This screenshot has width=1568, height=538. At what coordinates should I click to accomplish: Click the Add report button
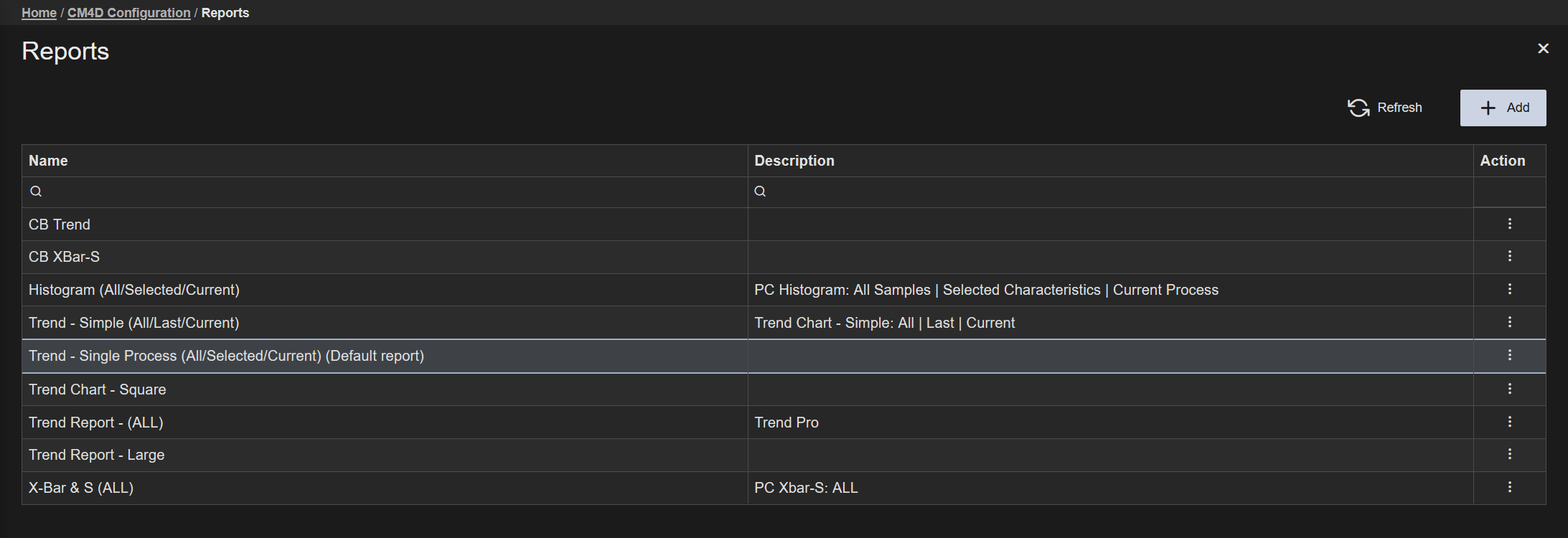point(1503,108)
